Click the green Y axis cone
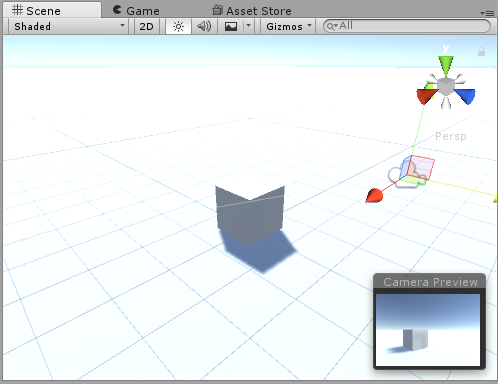Screen dimensions: 498x384 click(x=446, y=65)
